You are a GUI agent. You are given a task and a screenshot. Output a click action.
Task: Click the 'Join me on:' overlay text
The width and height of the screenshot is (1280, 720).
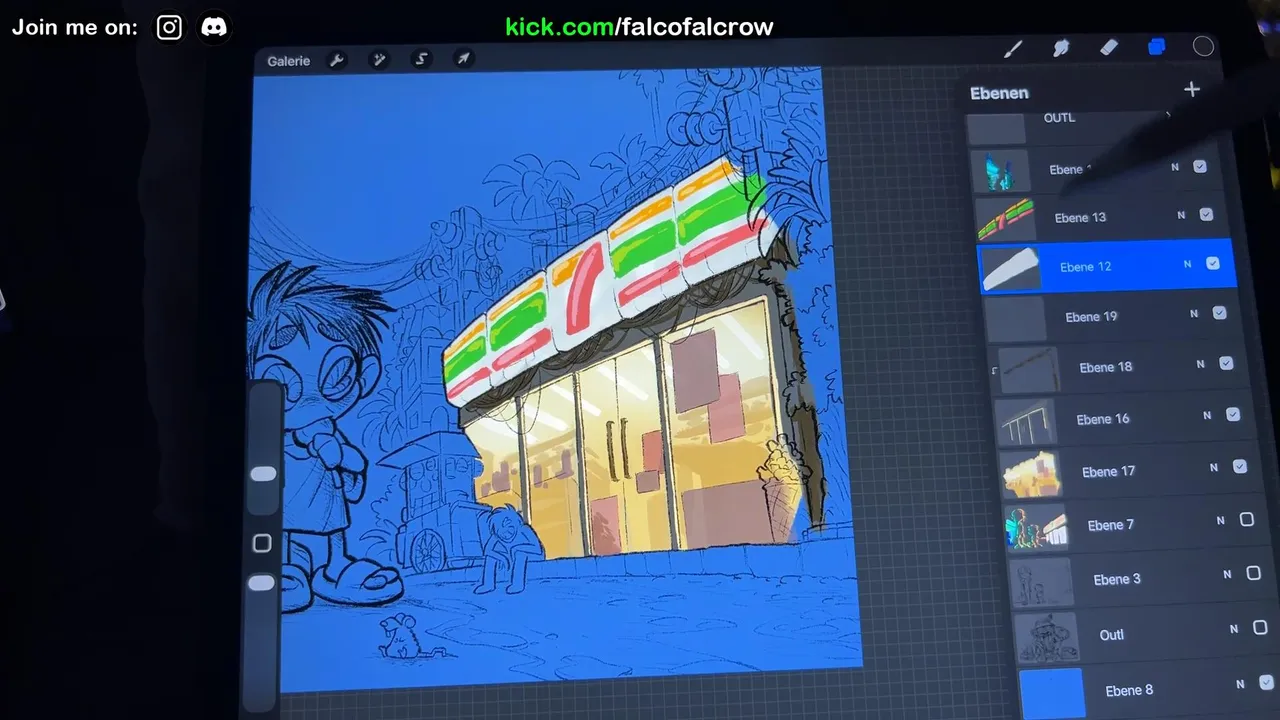[x=74, y=28]
